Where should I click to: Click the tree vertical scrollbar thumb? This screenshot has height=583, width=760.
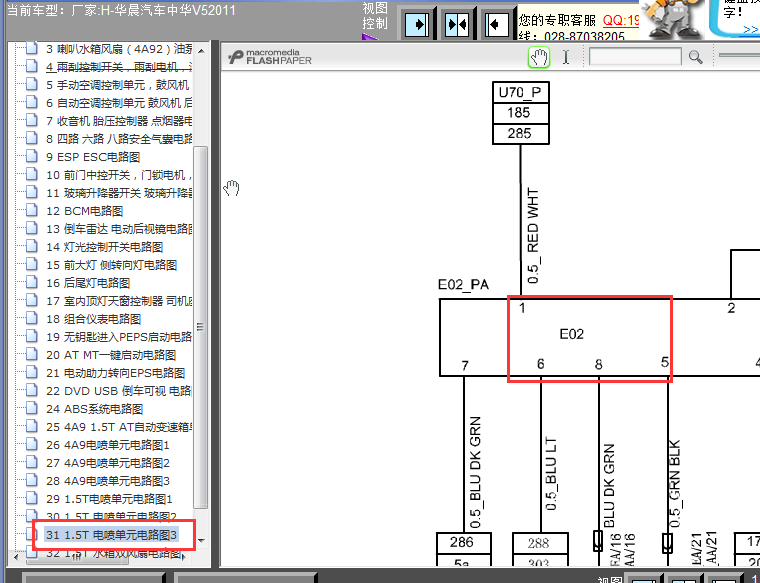(200, 328)
